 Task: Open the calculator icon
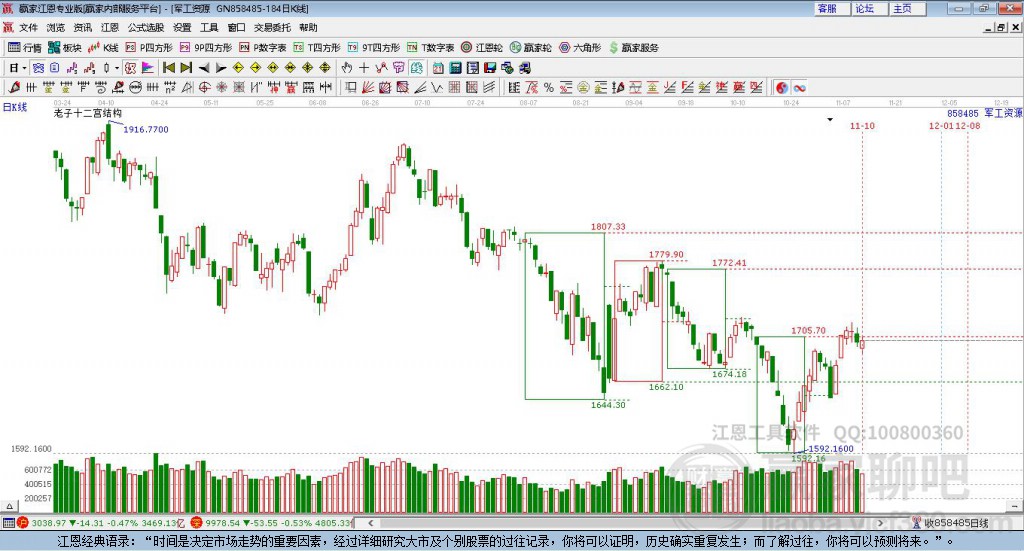pyautogui.click(x=455, y=68)
